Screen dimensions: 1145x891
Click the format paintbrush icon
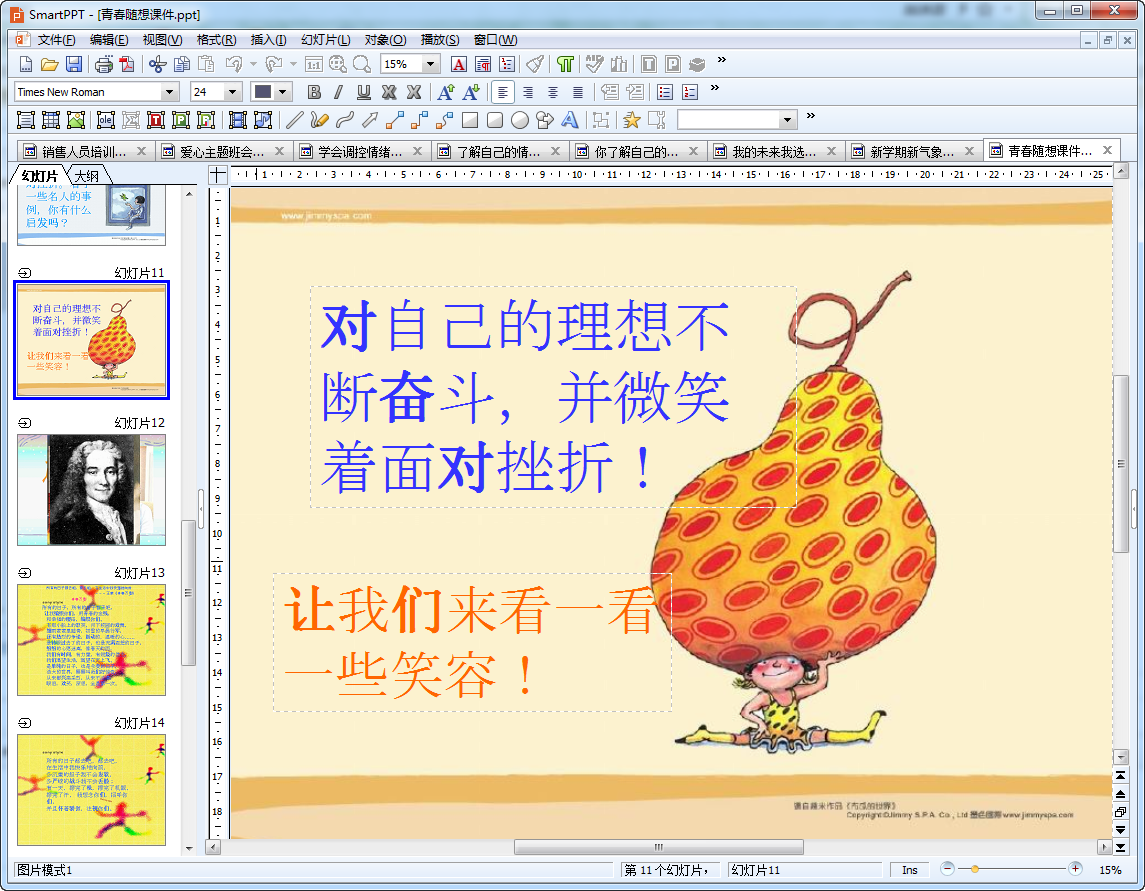tap(535, 64)
